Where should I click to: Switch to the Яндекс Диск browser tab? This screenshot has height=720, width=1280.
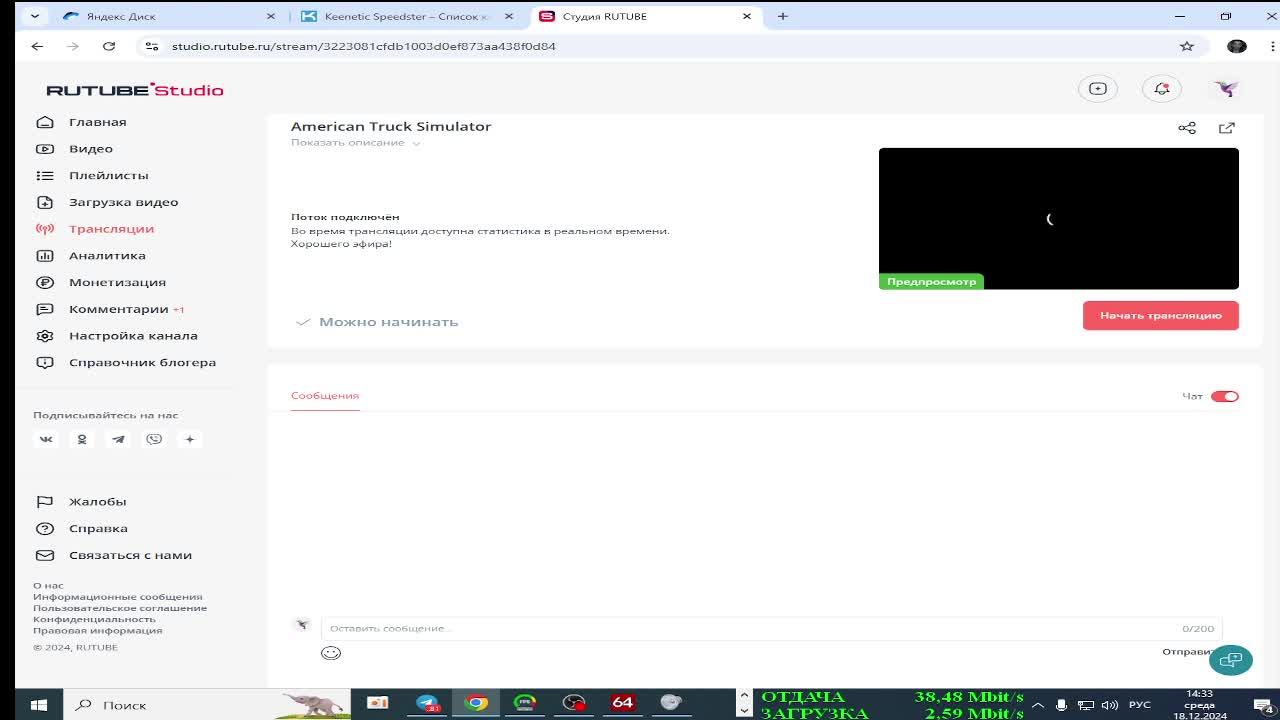(165, 16)
